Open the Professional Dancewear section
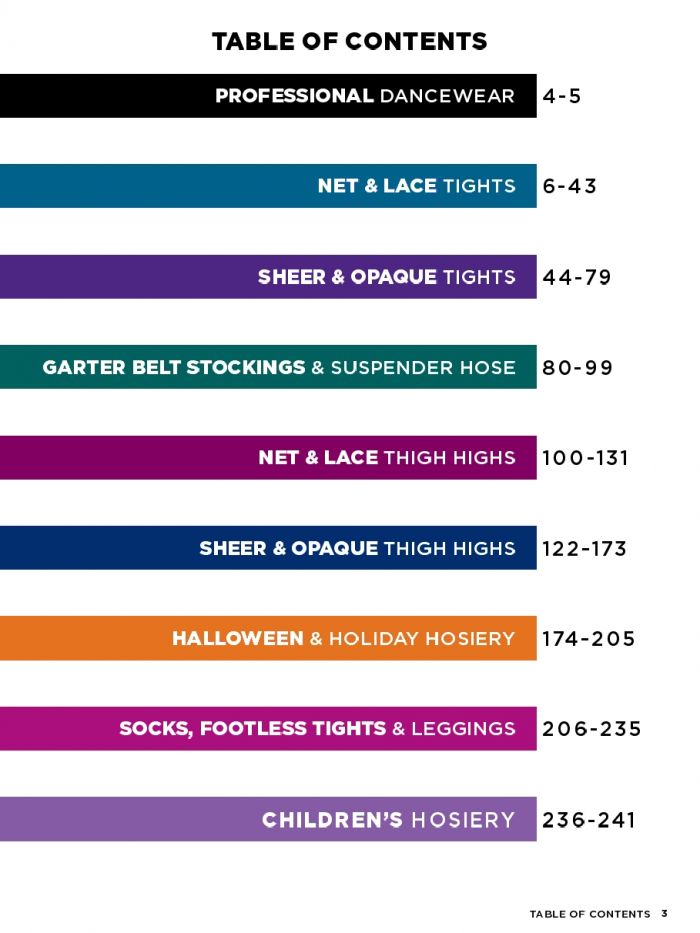The width and height of the screenshot is (700, 933). (x=365, y=96)
